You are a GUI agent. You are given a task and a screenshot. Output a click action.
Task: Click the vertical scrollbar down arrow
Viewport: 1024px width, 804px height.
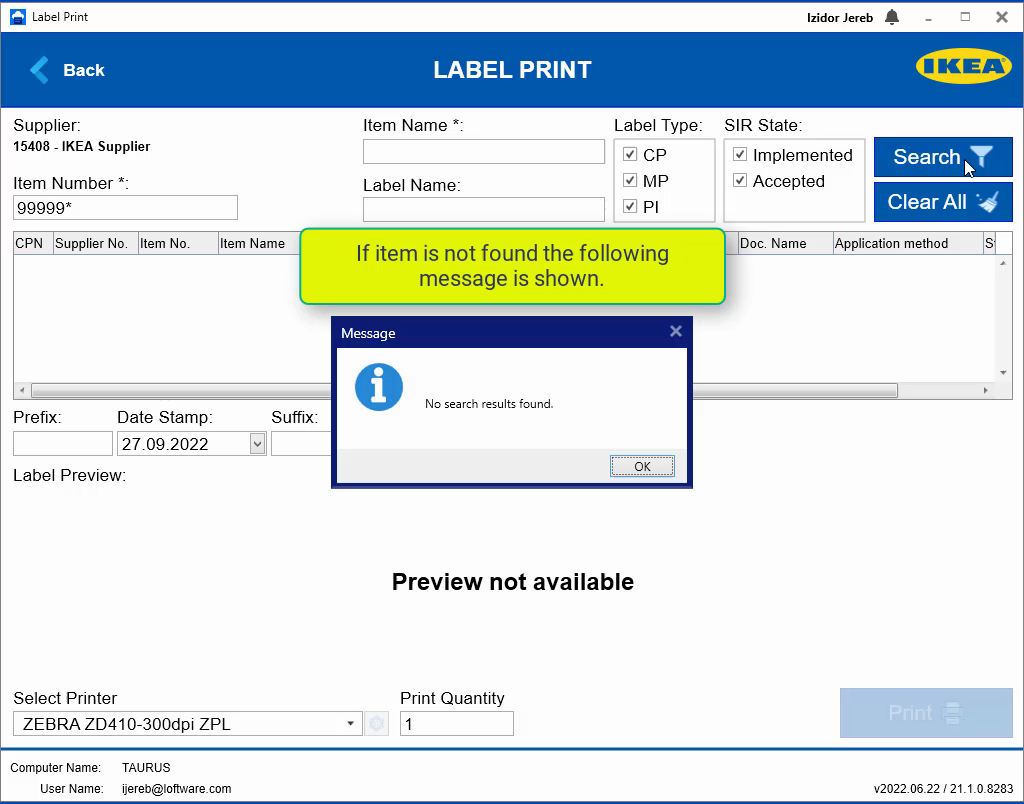point(1003,373)
